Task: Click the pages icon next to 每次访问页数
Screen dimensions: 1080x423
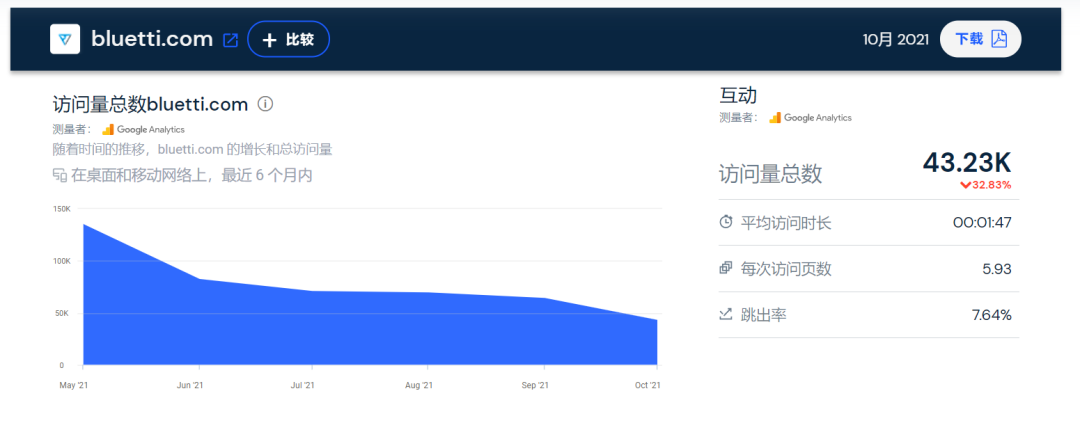Action: click(x=725, y=269)
